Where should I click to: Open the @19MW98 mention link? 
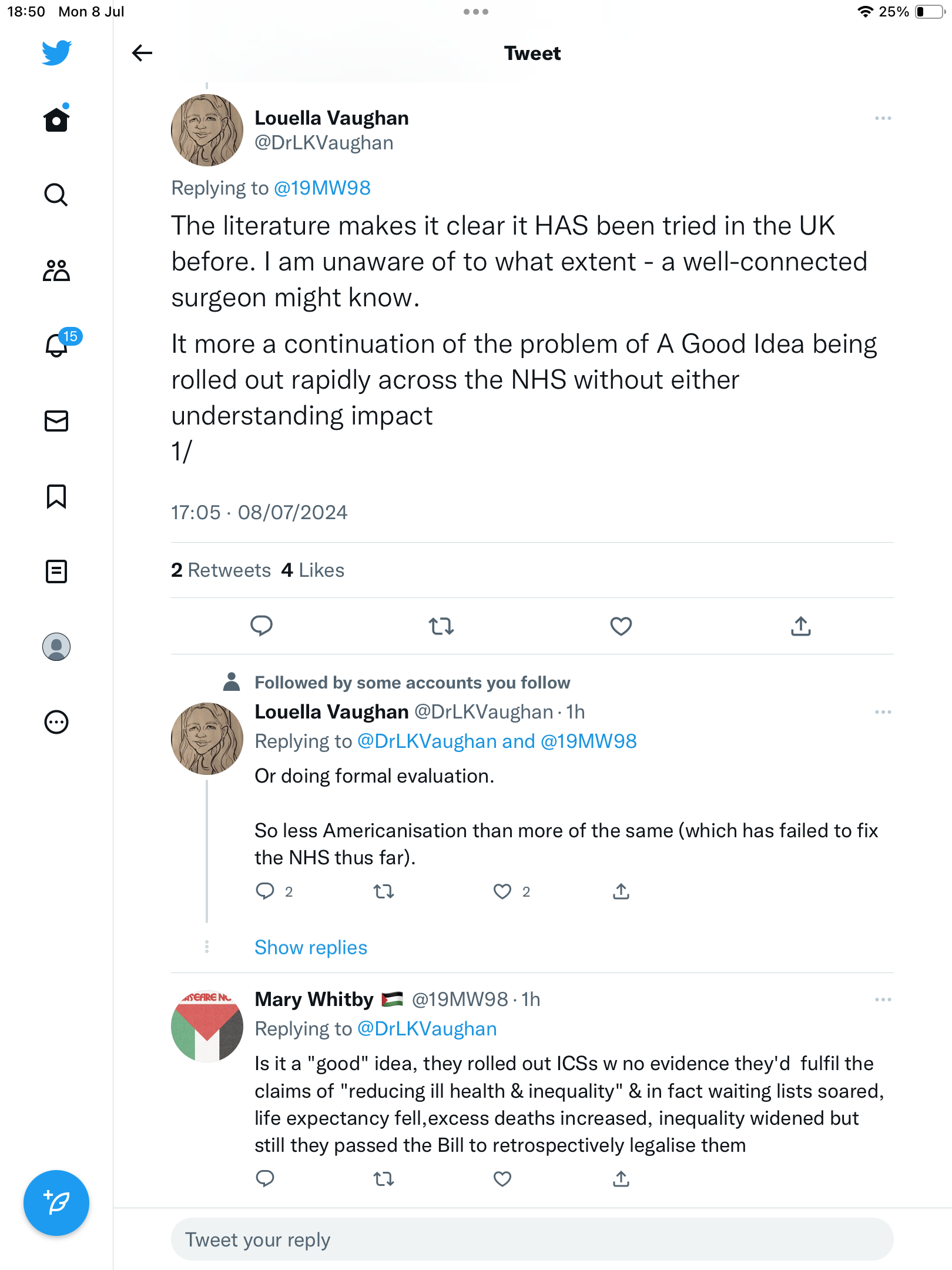(322, 188)
